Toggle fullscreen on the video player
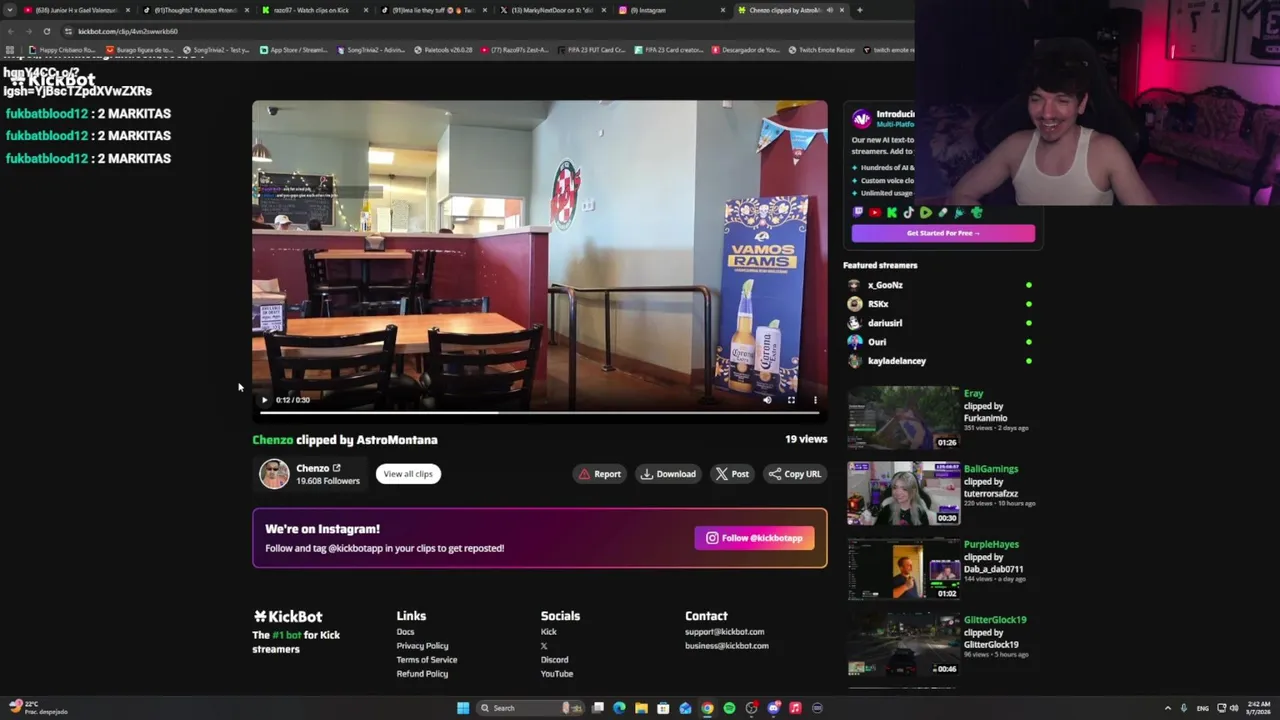Image resolution: width=1280 pixels, height=720 pixels. pos(791,400)
